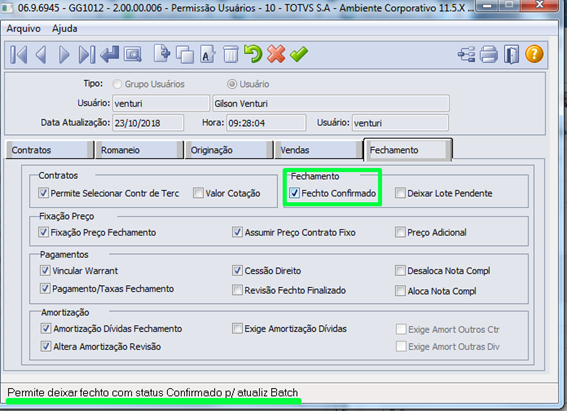Open help question mark icon
Screen dimensions: 567x411
click(534, 54)
